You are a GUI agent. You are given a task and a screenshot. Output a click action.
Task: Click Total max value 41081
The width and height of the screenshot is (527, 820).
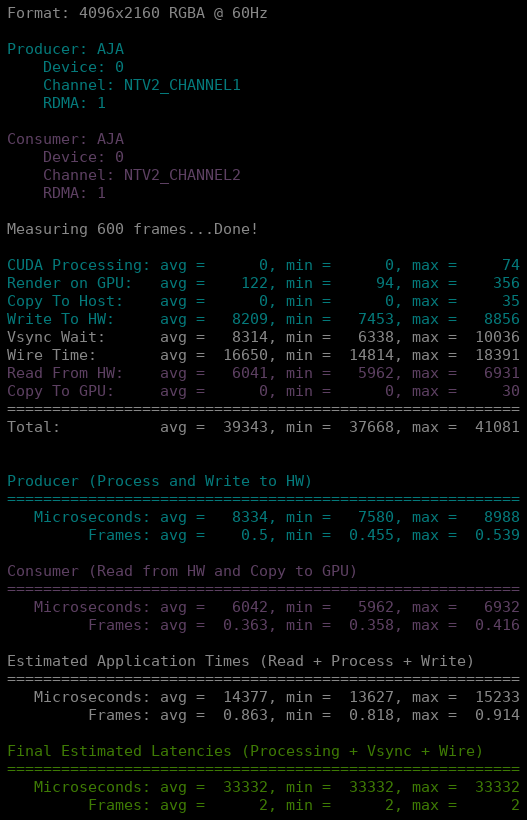point(497,427)
